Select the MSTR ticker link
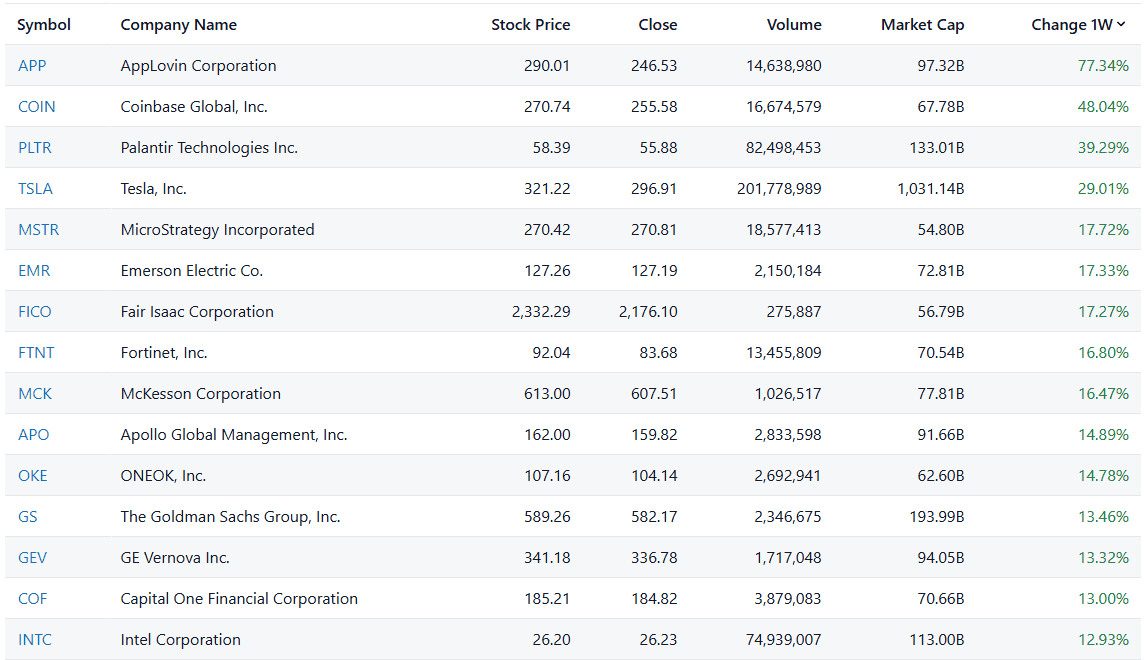 (x=39, y=230)
